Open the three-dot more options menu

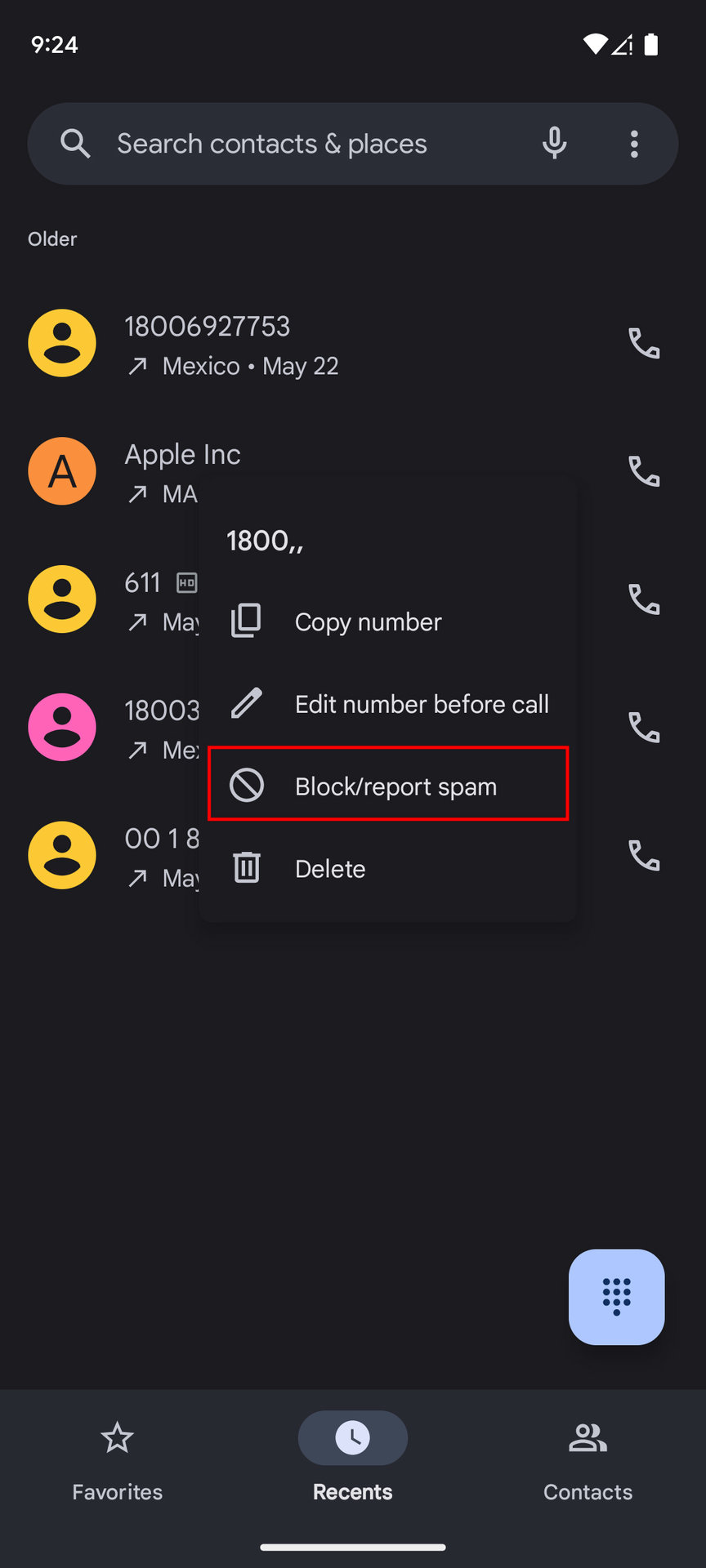pyautogui.click(x=634, y=144)
